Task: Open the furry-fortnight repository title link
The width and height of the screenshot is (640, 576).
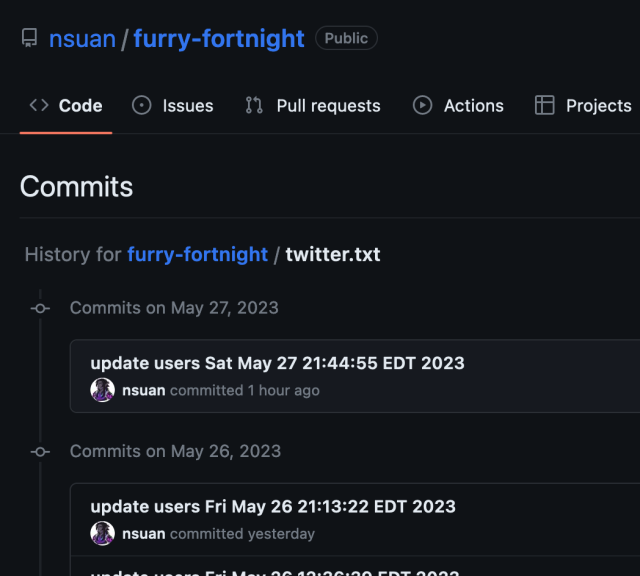Action: (219, 39)
